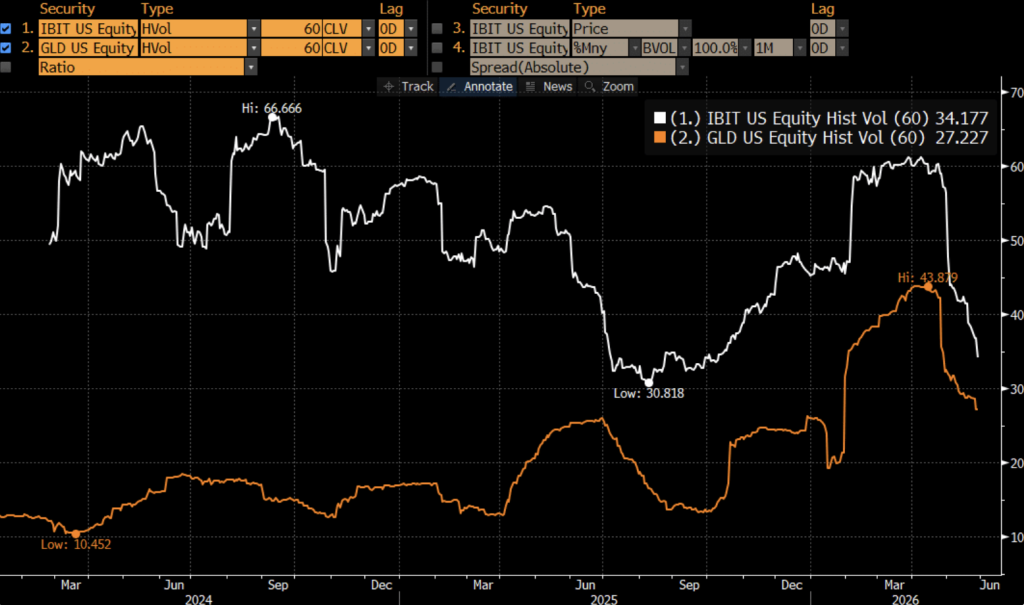Enable series 3 IBIT Price checkbox

438,29
